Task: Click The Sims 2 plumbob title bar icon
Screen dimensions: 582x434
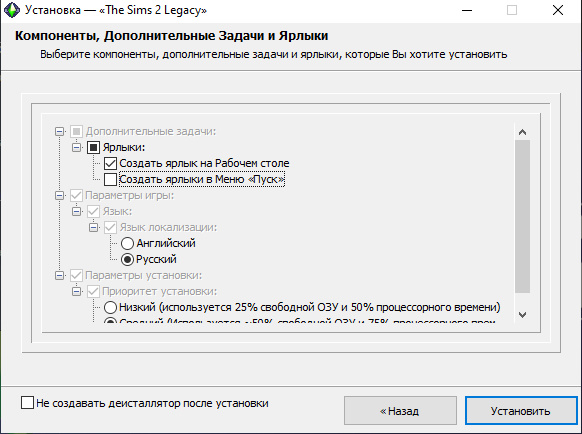Action: [x=12, y=10]
